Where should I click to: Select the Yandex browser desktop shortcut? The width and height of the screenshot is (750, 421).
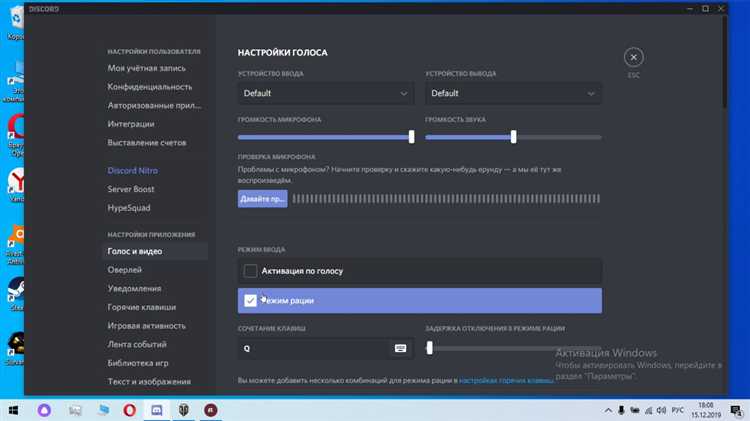point(15,184)
